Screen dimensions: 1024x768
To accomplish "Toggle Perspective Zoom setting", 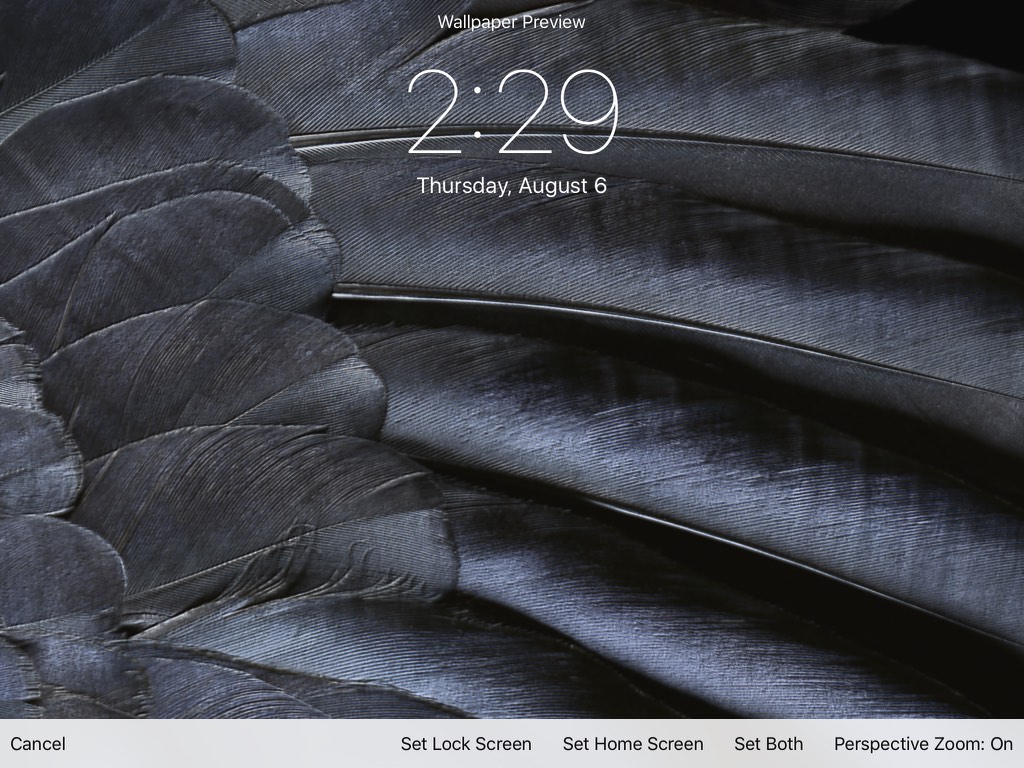I will [922, 744].
